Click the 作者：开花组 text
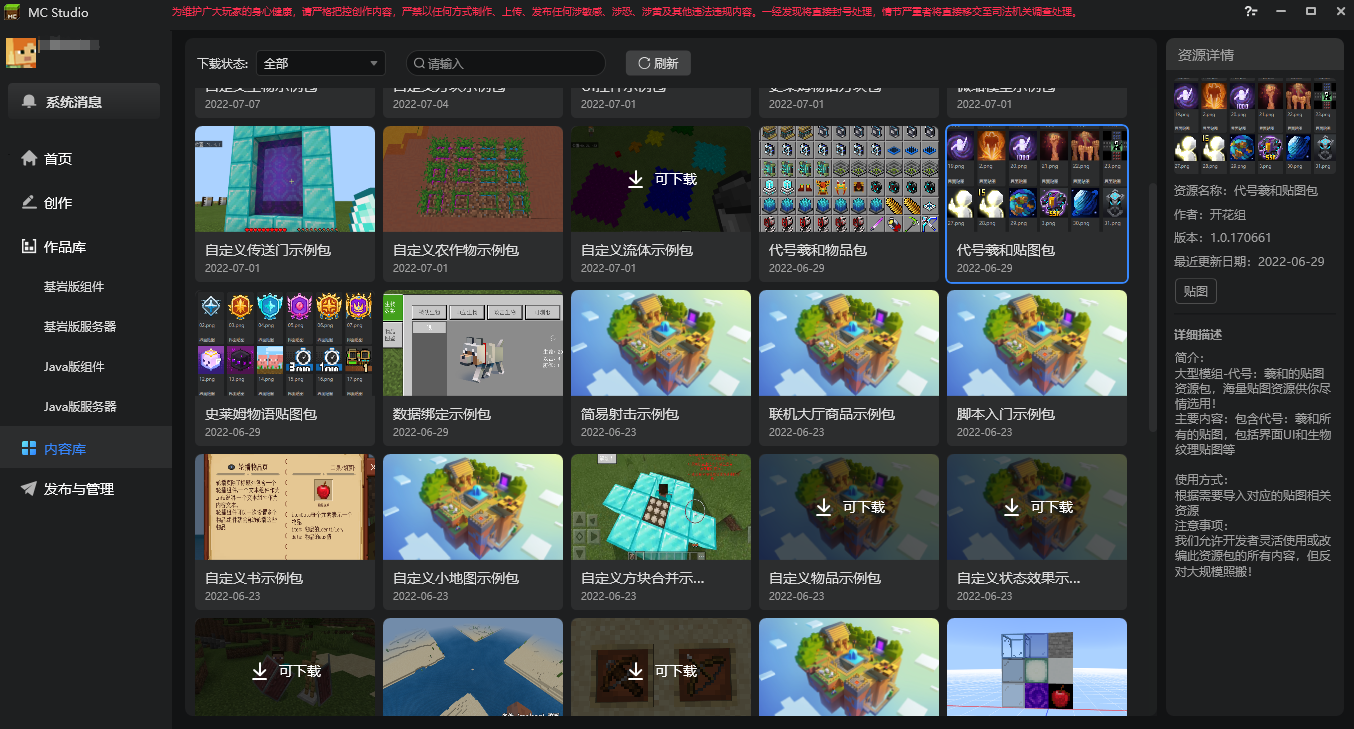1354x729 pixels. (x=1212, y=215)
